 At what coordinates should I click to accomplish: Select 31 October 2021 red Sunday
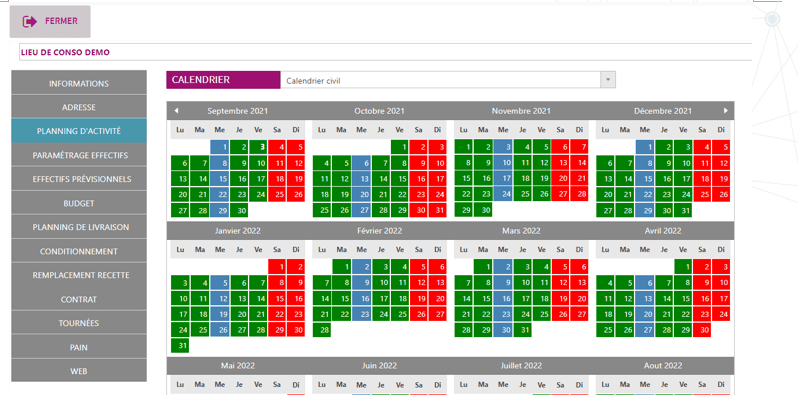tap(438, 211)
